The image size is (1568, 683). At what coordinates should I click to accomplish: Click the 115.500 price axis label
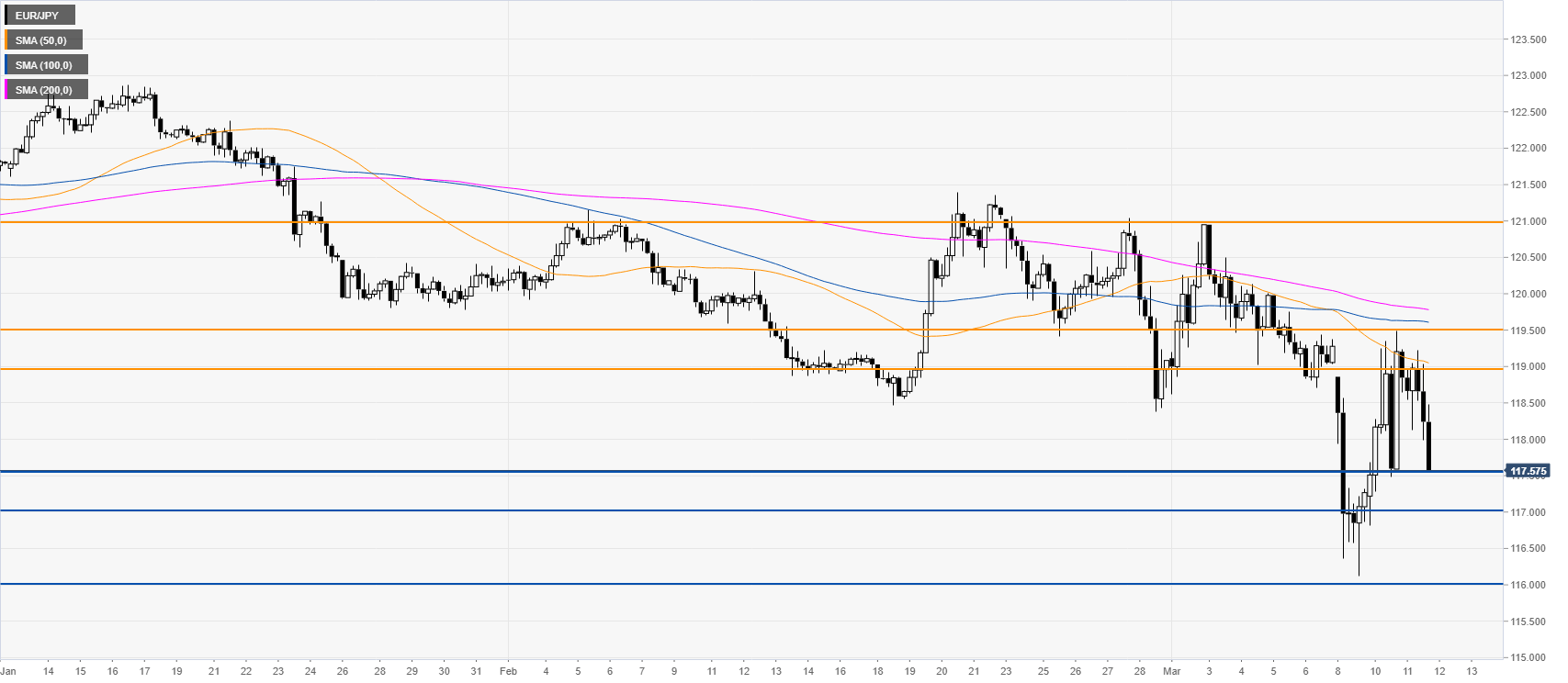pyautogui.click(x=1529, y=621)
